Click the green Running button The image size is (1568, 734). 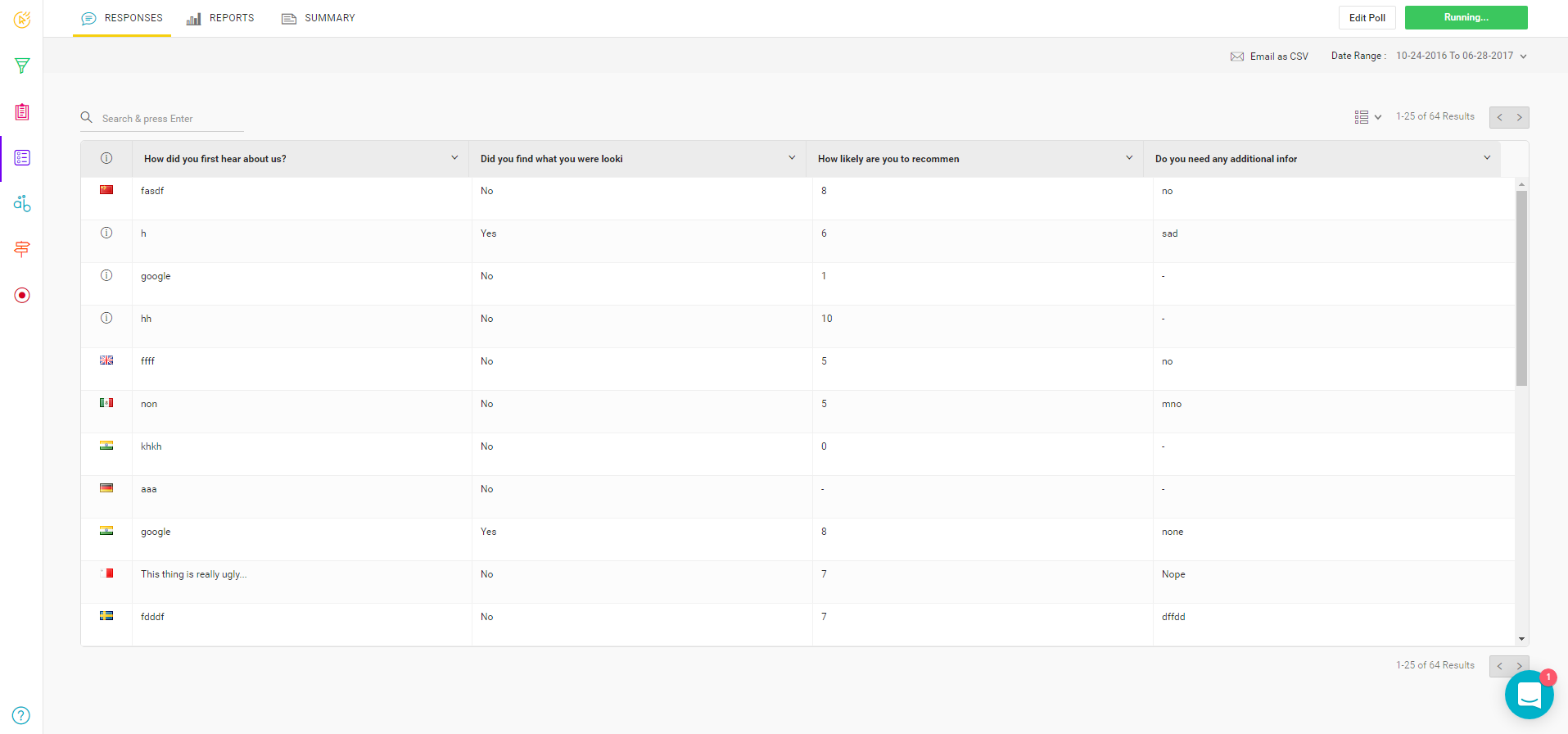[1466, 17]
